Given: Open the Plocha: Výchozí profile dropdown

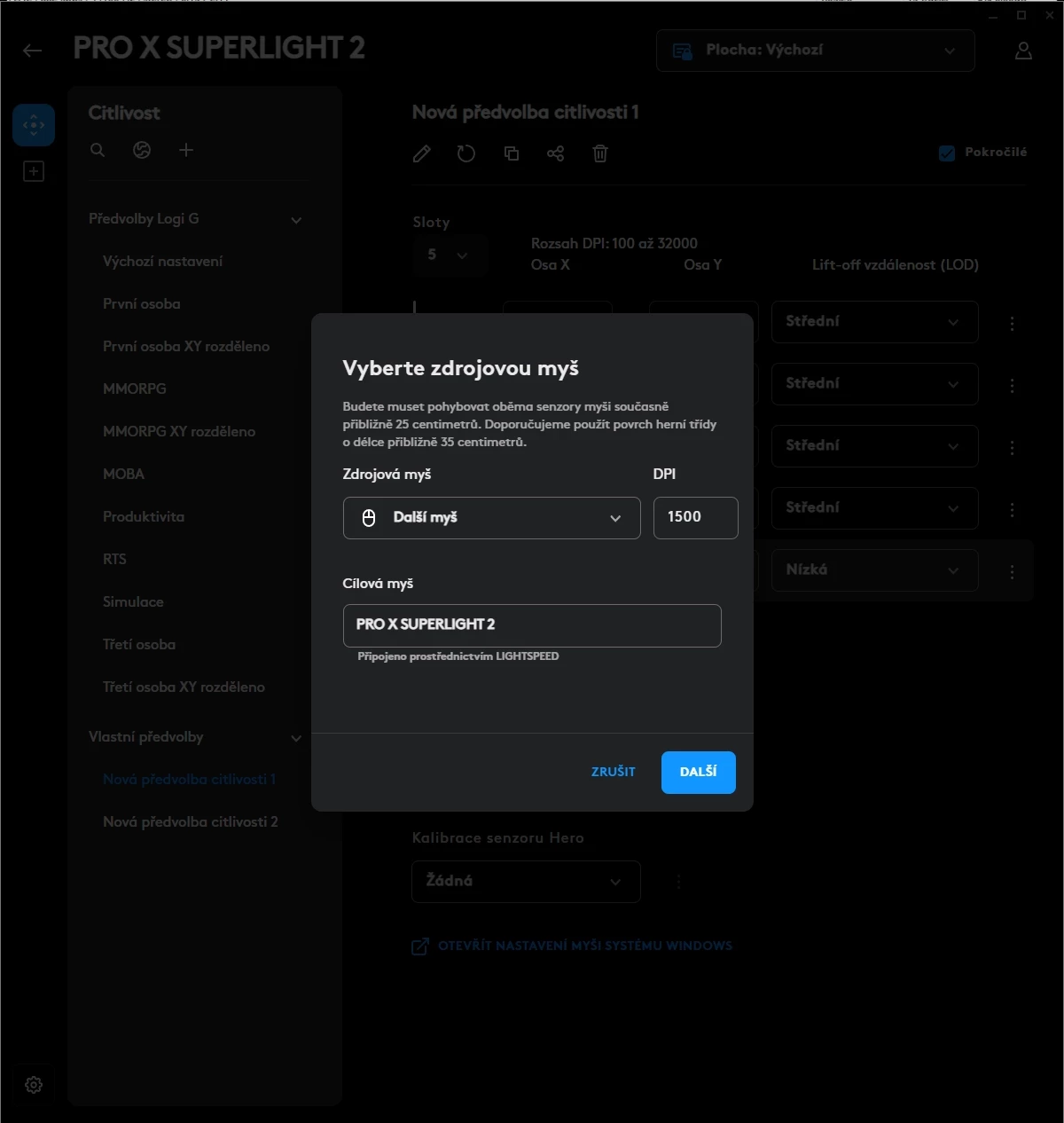Looking at the screenshot, I should 816,51.
